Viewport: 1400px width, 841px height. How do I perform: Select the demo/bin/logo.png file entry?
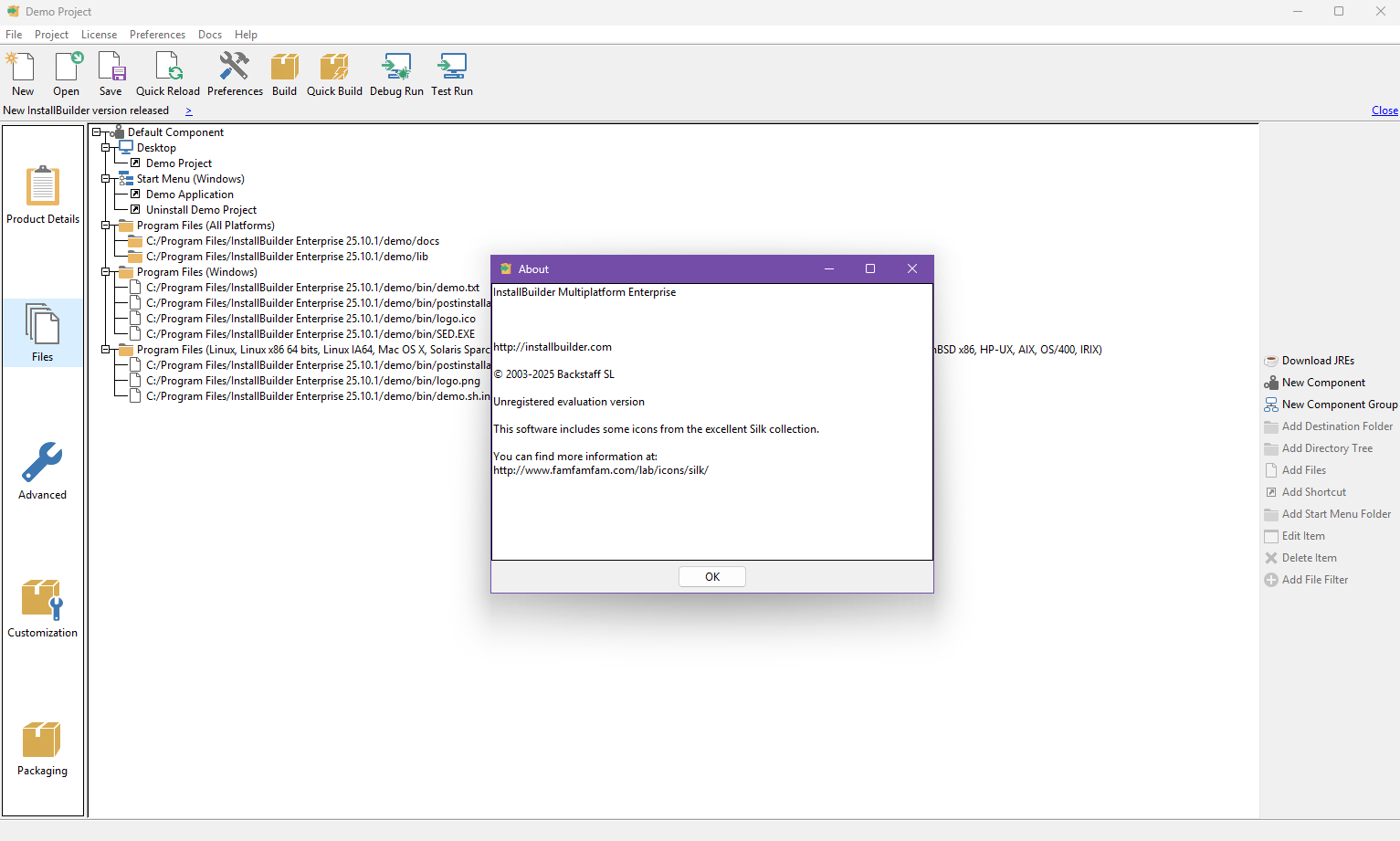pos(313,381)
